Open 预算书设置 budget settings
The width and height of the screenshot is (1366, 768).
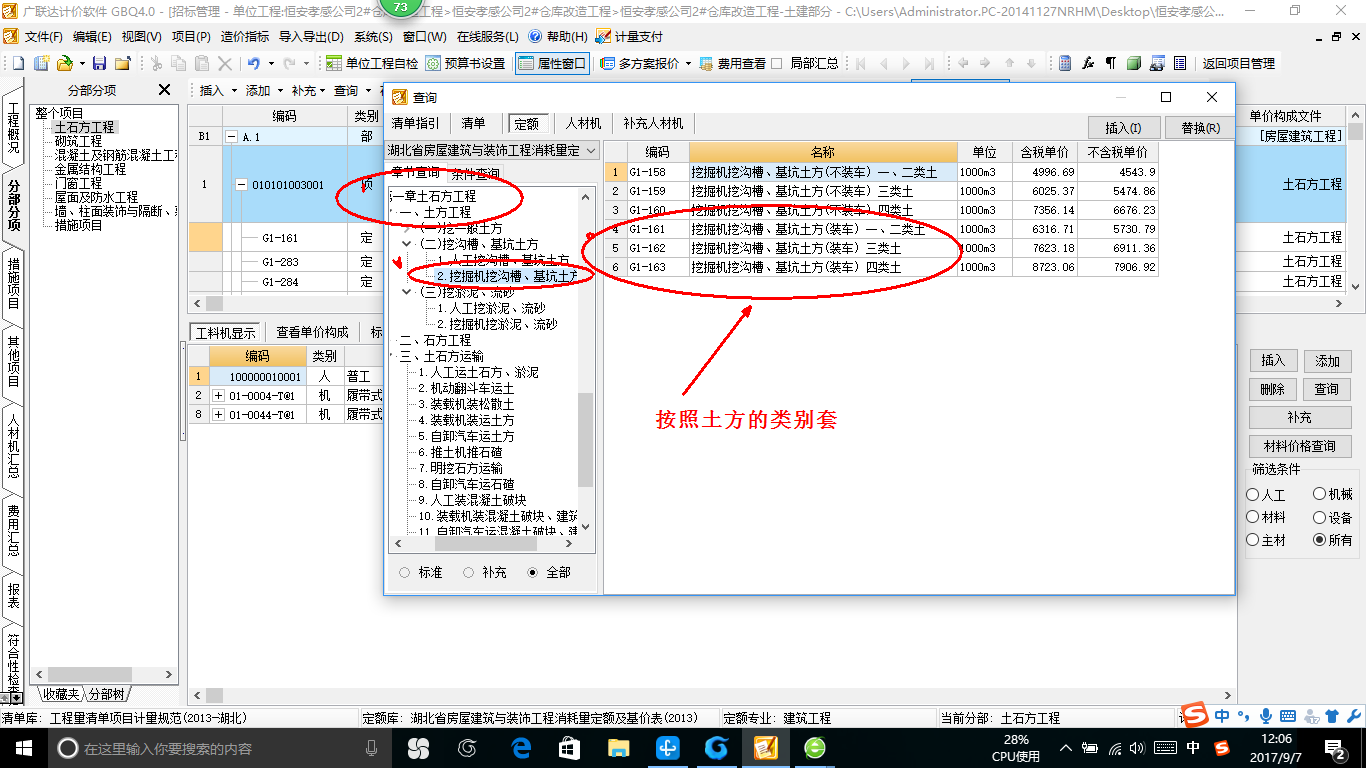tap(466, 63)
